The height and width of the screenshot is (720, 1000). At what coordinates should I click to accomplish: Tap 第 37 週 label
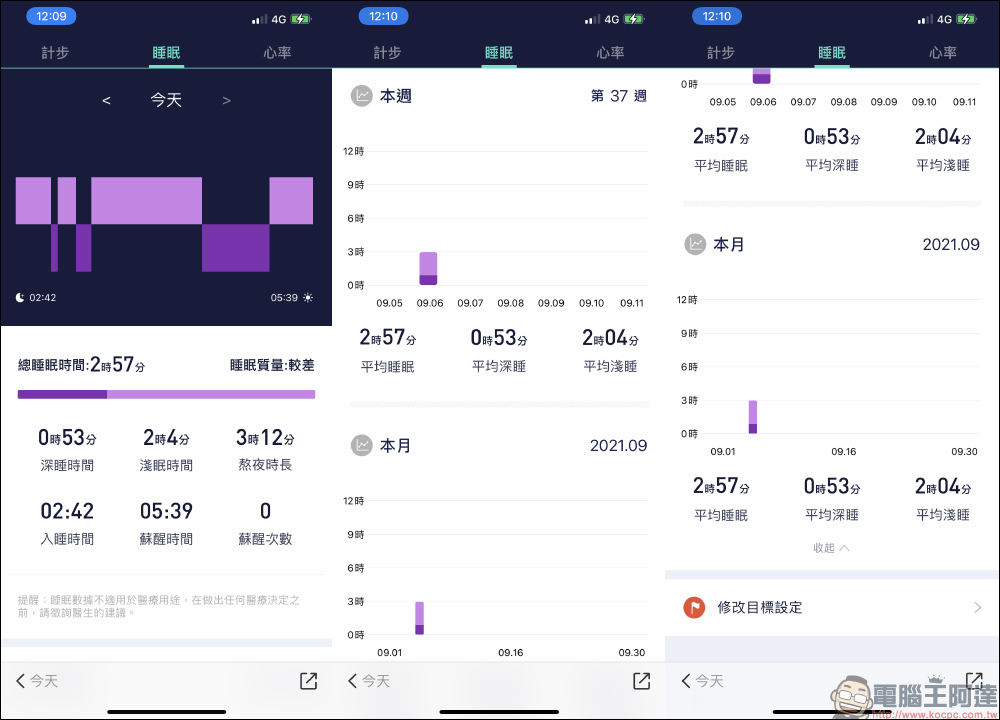point(619,96)
